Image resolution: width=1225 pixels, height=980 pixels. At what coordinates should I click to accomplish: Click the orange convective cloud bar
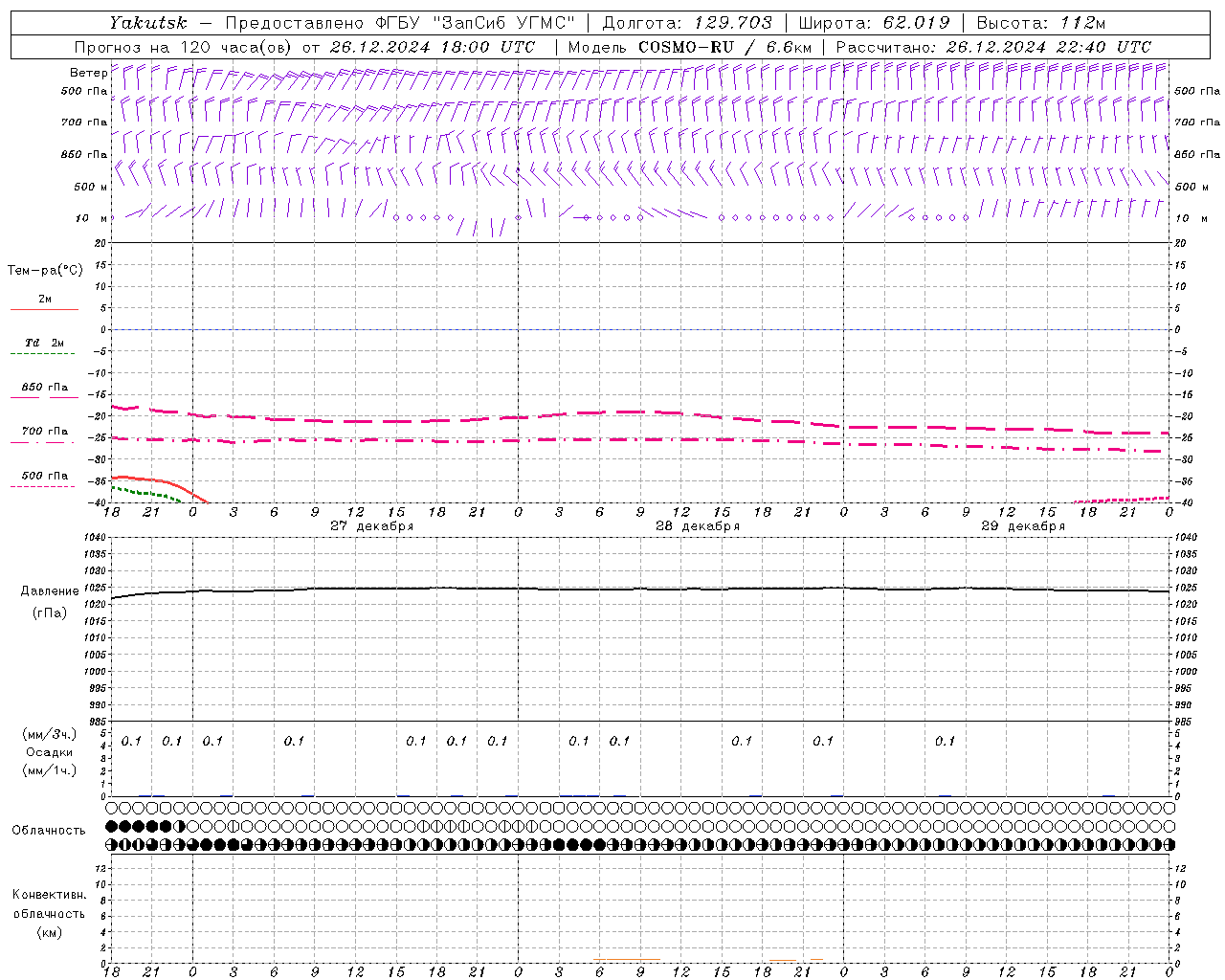pyautogui.click(x=626, y=959)
